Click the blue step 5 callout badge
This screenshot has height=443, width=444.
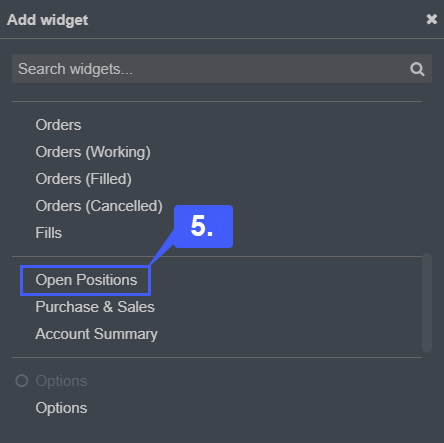point(203,226)
